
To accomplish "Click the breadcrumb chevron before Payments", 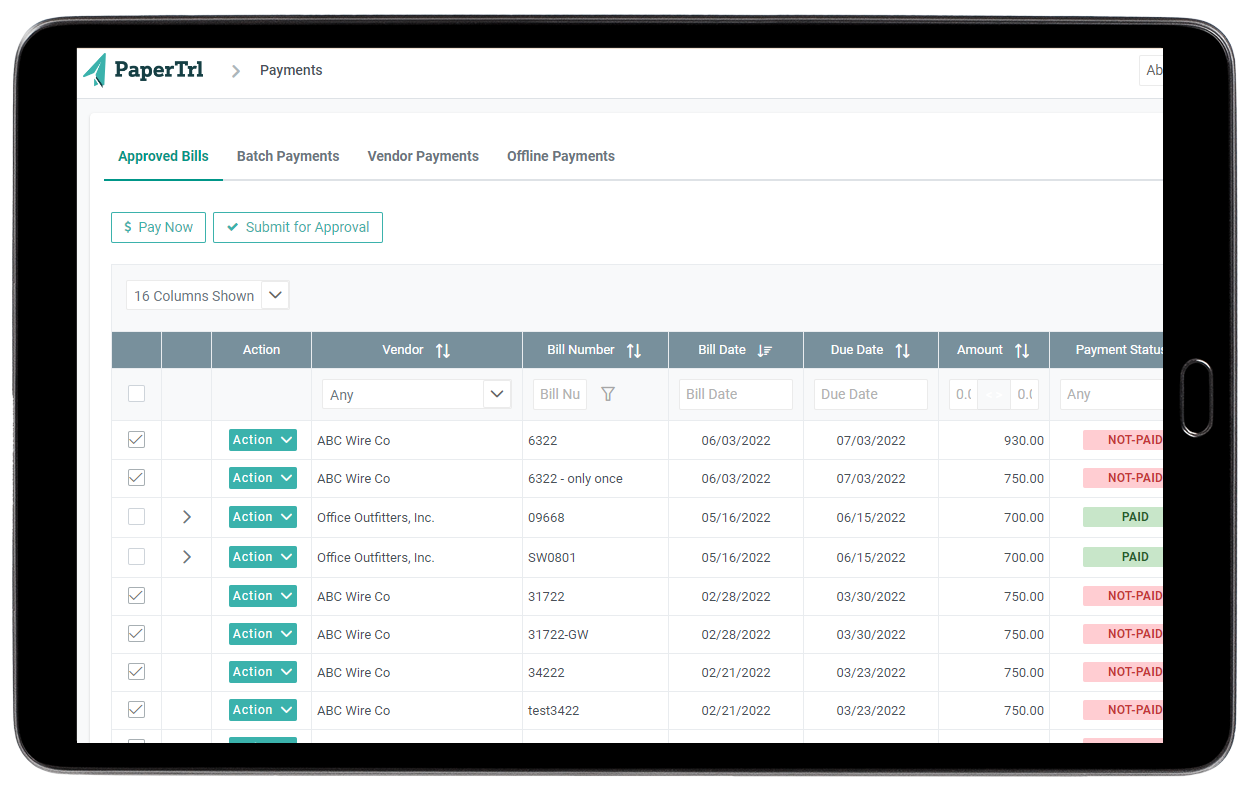I will click(x=236, y=71).
